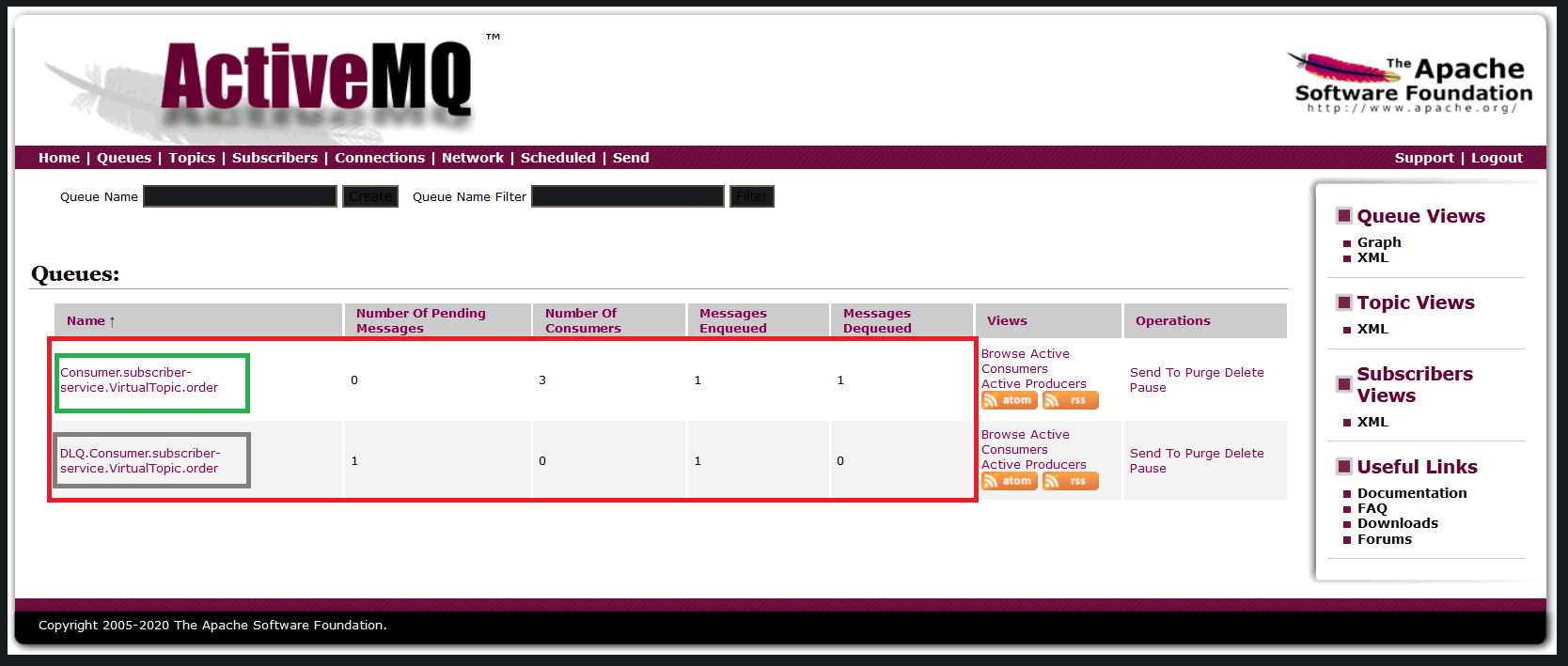Click the atom feed icon for DLQ.Consumer queue
Screen dimensions: 1568x666
pyautogui.click(x=1009, y=481)
